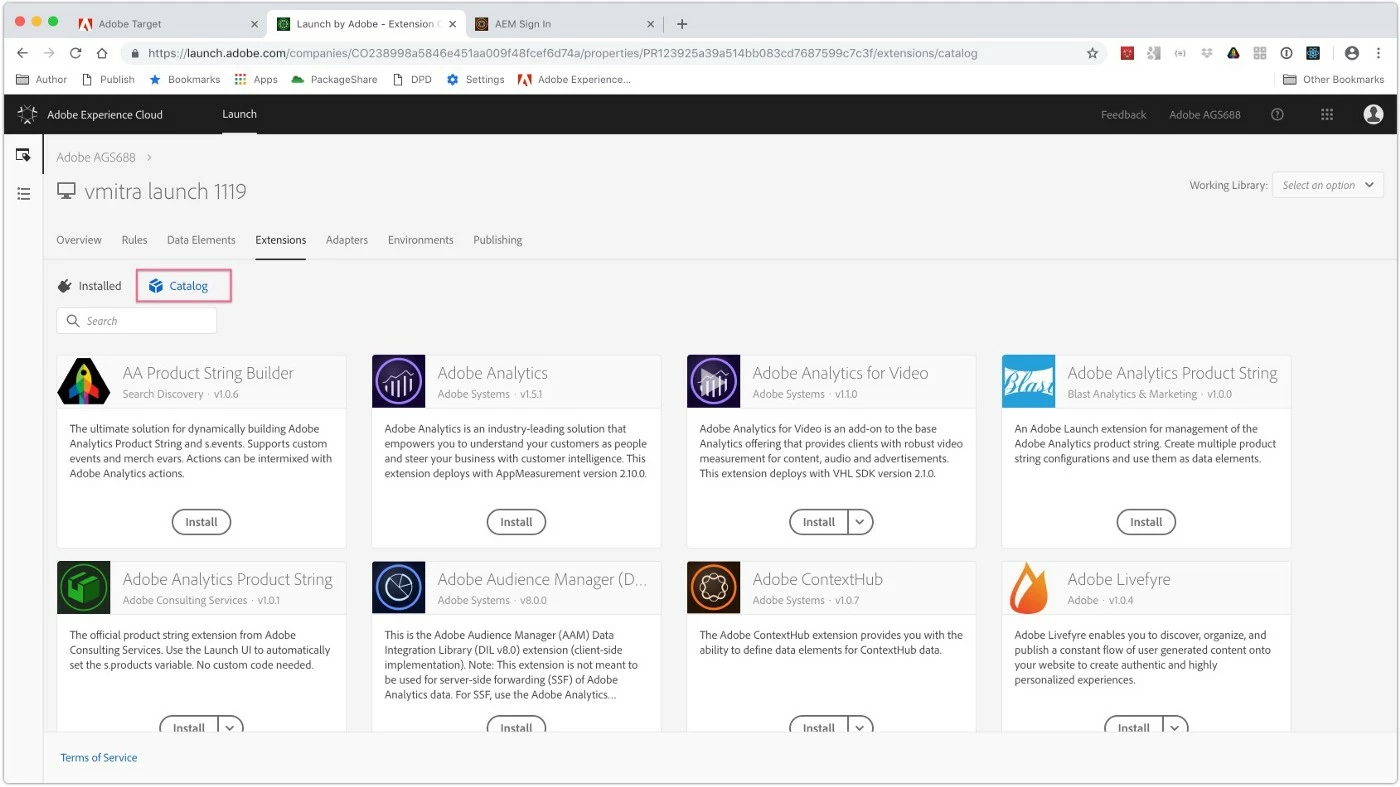Bookmark this page with the star icon
Screen dimensions: 1400x787
[1092, 53]
